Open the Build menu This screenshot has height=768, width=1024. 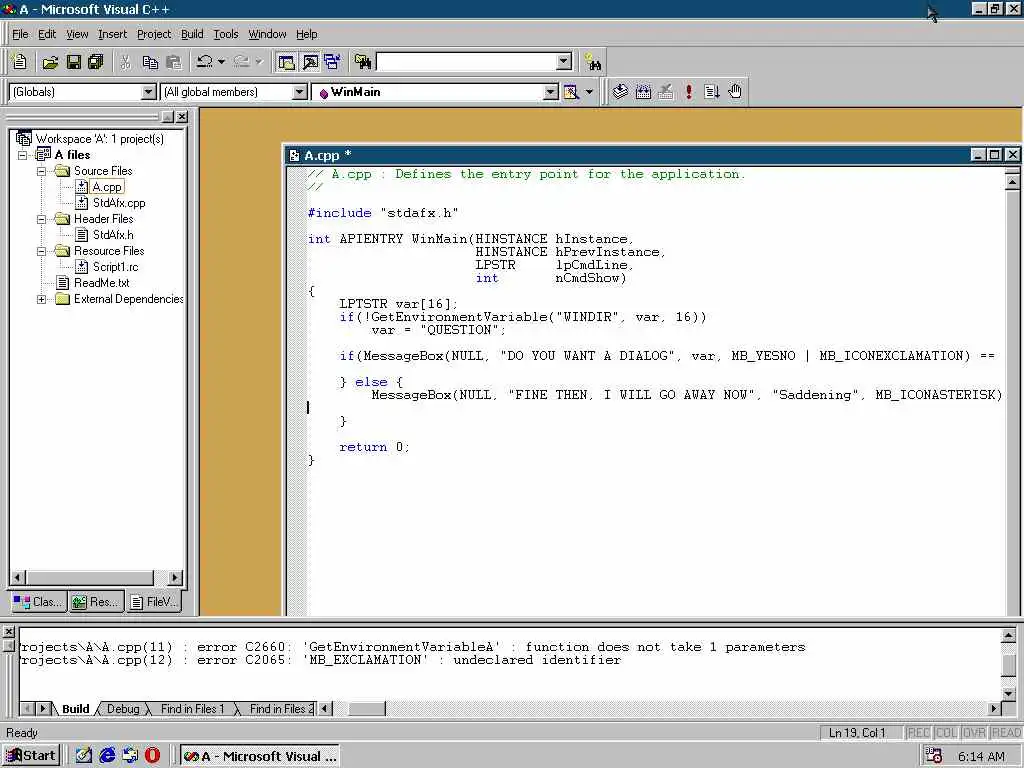coord(192,34)
